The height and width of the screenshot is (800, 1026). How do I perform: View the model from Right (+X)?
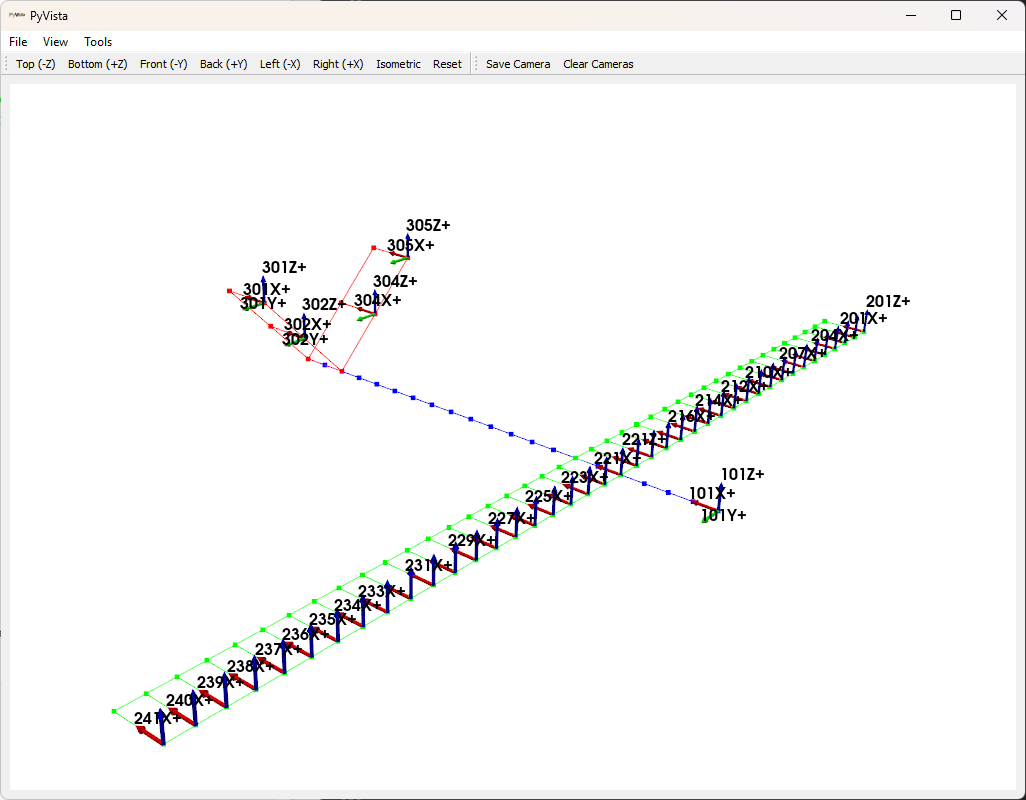338,64
